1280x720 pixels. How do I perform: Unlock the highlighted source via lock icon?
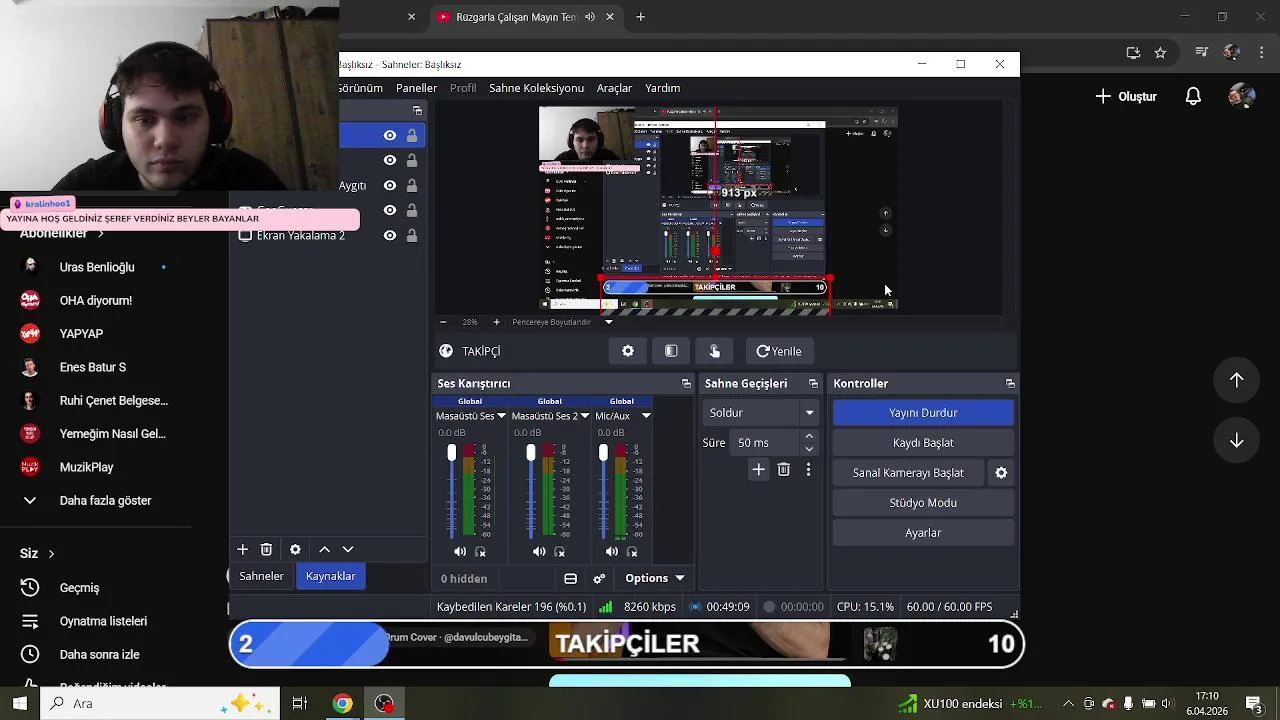[412, 136]
